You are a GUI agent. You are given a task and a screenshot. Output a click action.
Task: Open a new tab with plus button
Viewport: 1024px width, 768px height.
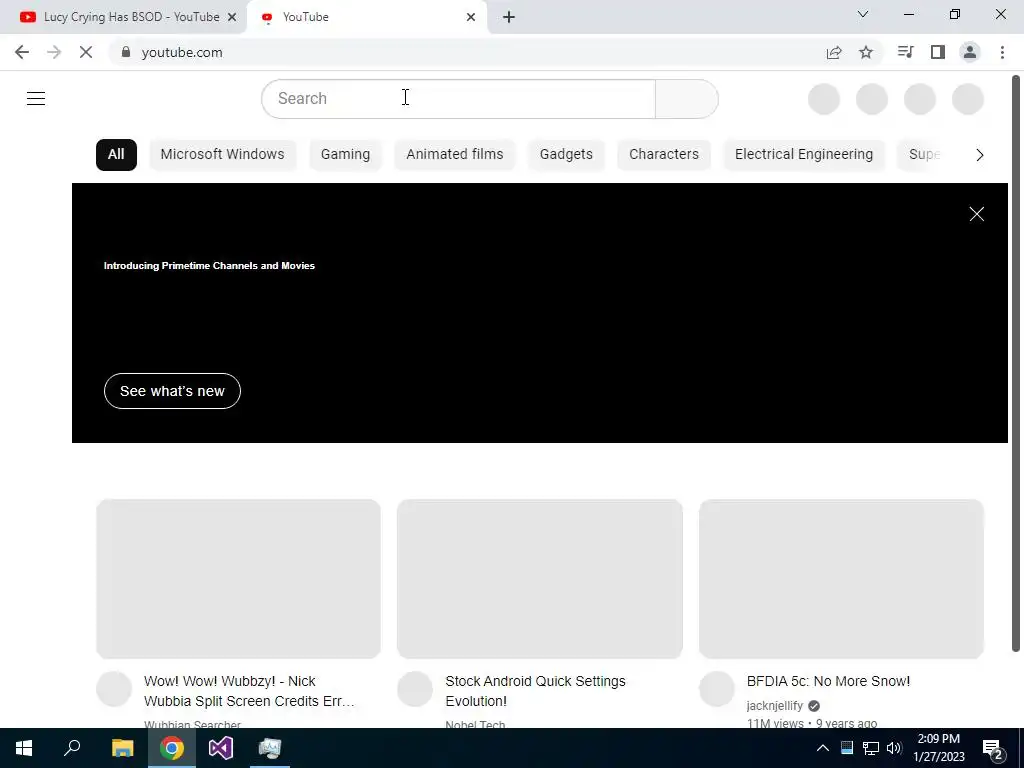tap(509, 17)
